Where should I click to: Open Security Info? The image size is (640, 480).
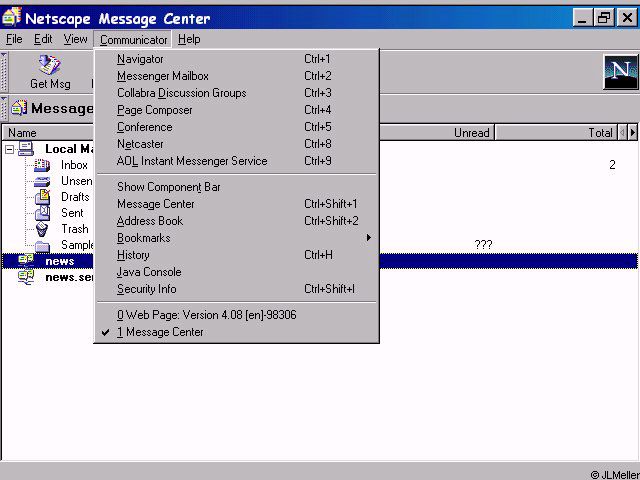pyautogui.click(x=236, y=289)
